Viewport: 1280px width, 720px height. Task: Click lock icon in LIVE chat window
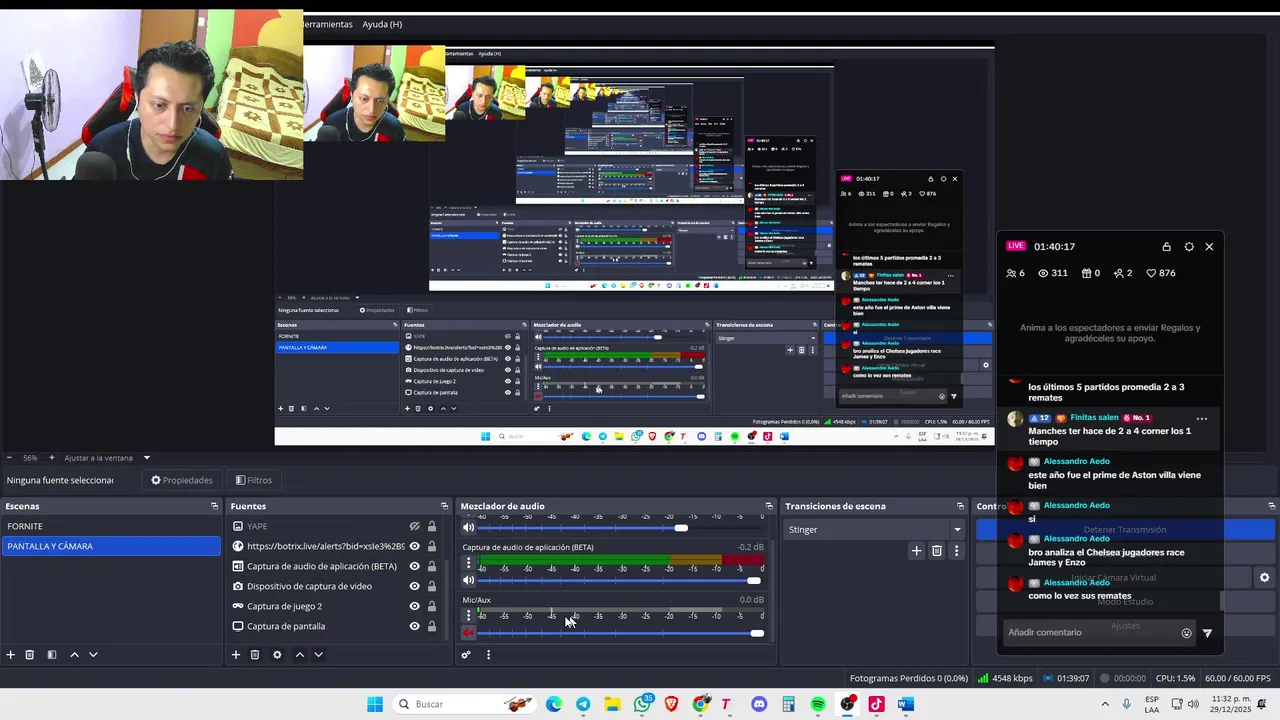[1166, 247]
